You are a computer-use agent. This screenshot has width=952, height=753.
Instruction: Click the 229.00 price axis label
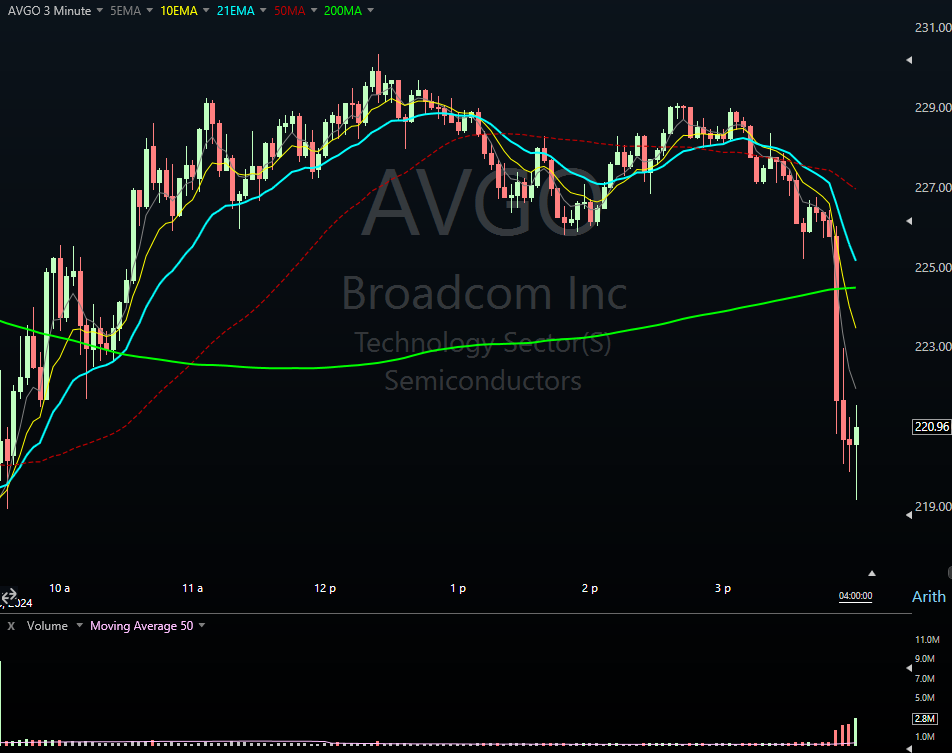933,107
